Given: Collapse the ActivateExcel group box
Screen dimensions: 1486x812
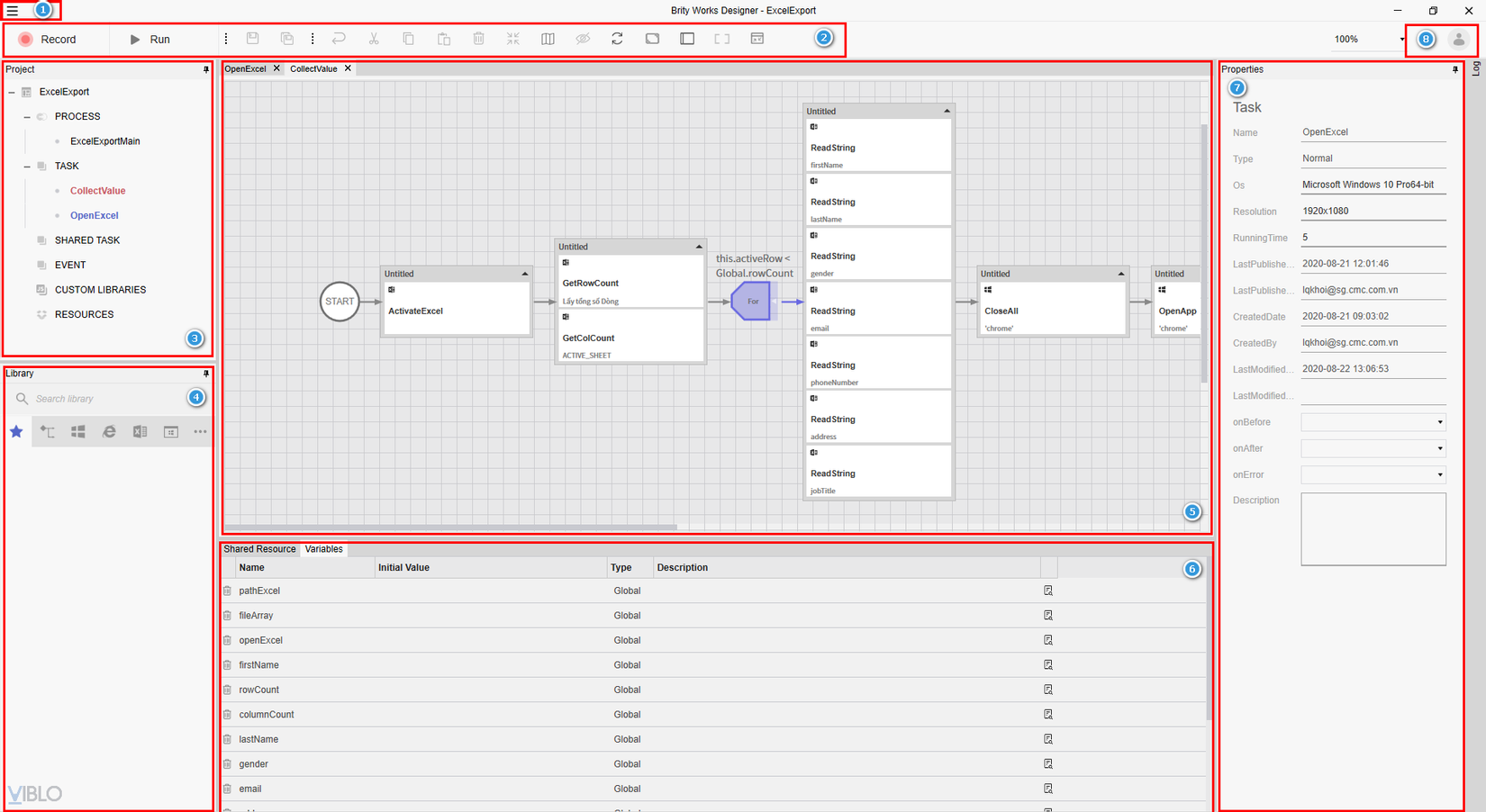Looking at the screenshot, I should coord(525,274).
